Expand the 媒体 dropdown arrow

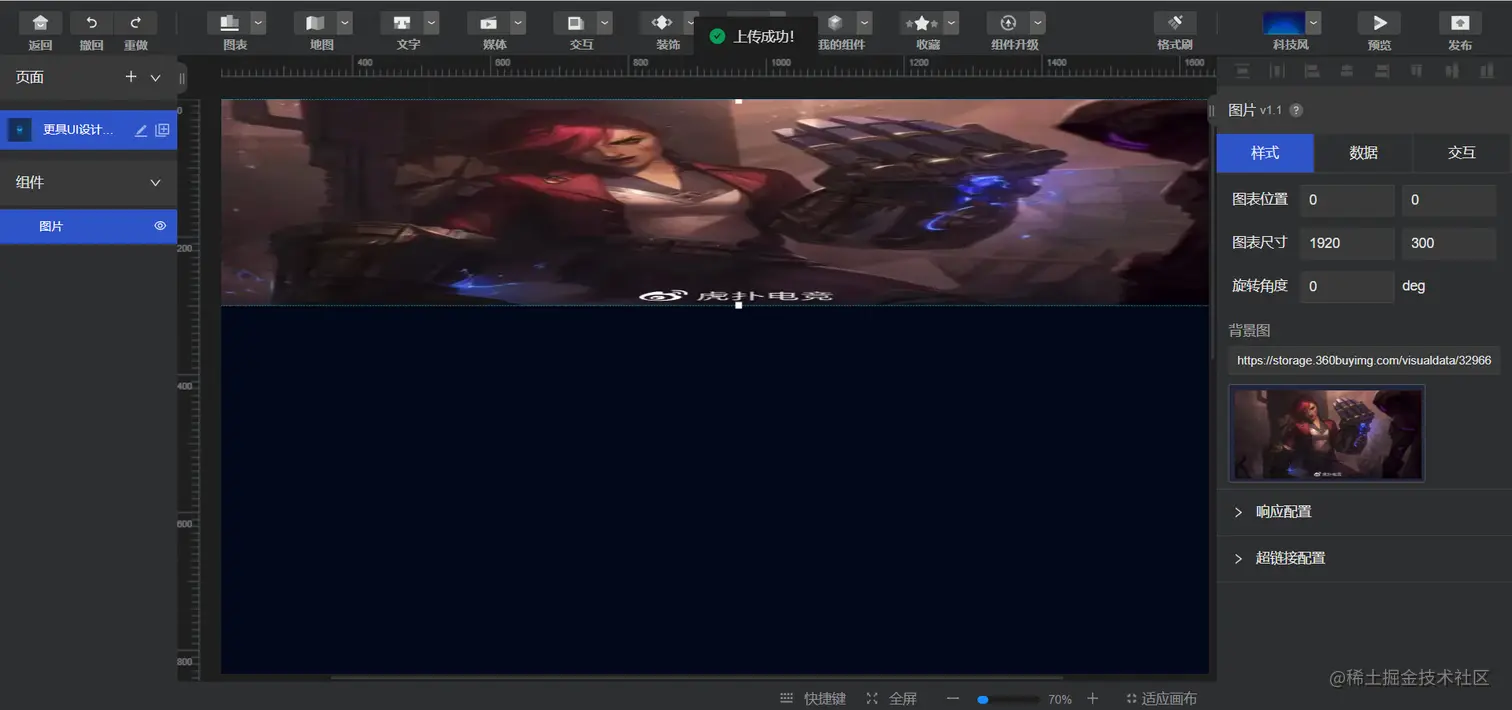pyautogui.click(x=518, y=23)
